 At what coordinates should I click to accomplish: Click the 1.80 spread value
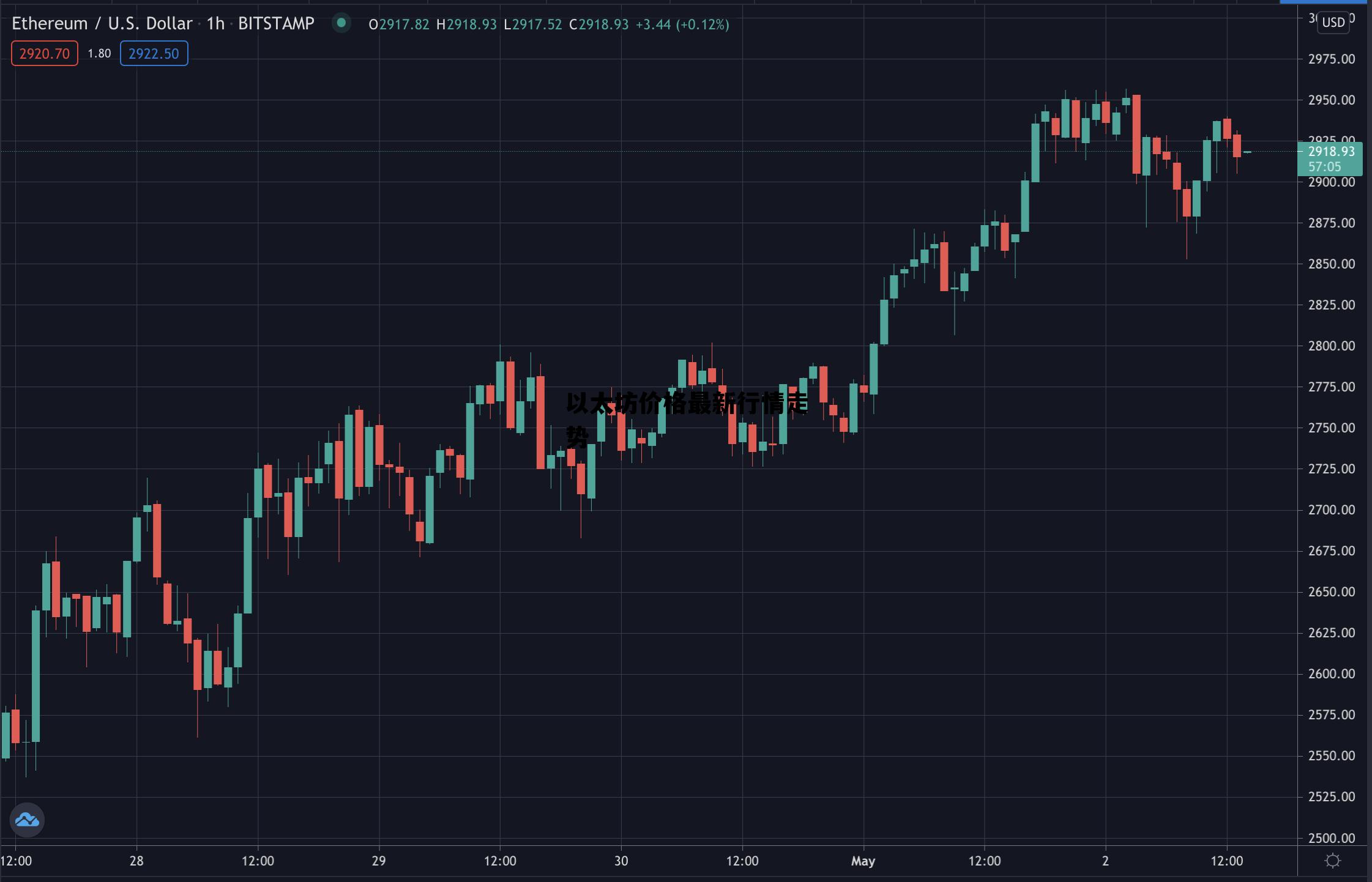click(x=99, y=54)
